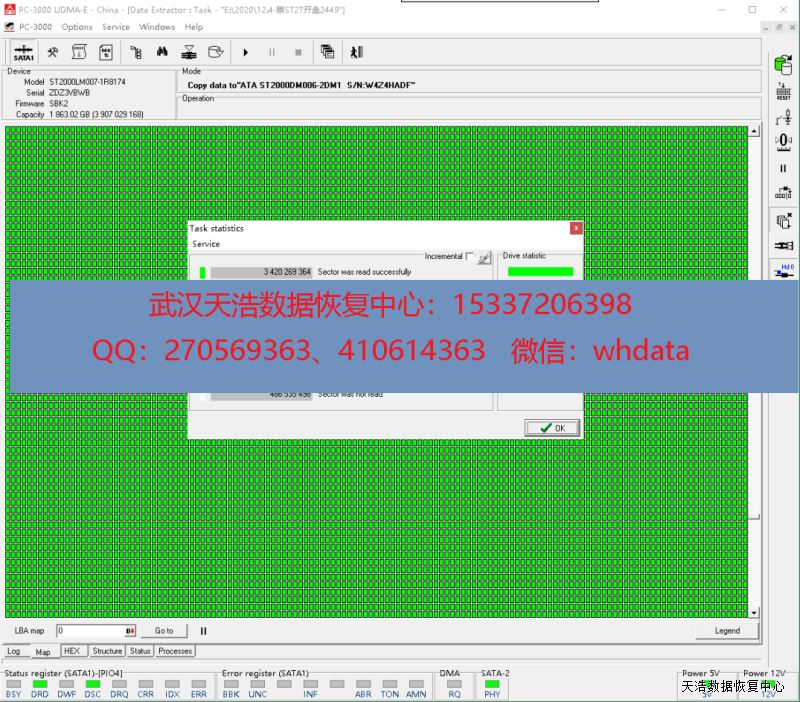Click the exit running-man icon in toolbar
The height and width of the screenshot is (702, 800).
click(356, 52)
